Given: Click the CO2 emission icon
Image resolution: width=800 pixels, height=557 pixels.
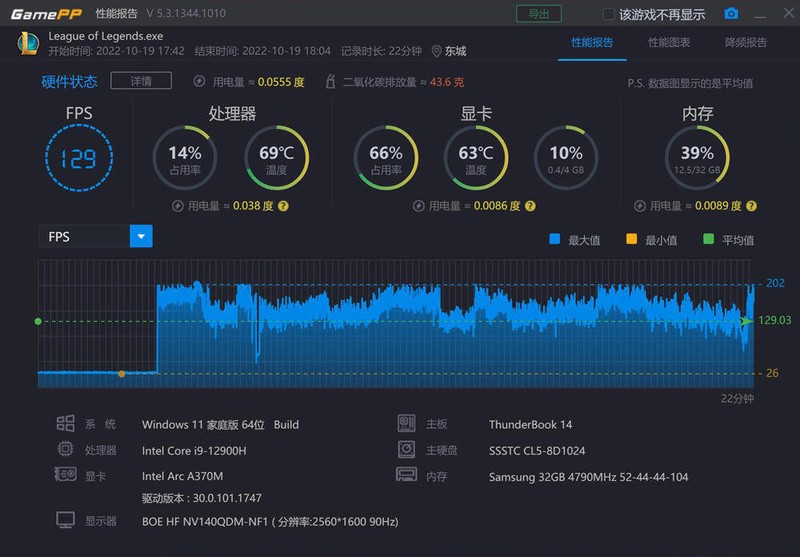Looking at the screenshot, I should [x=330, y=82].
